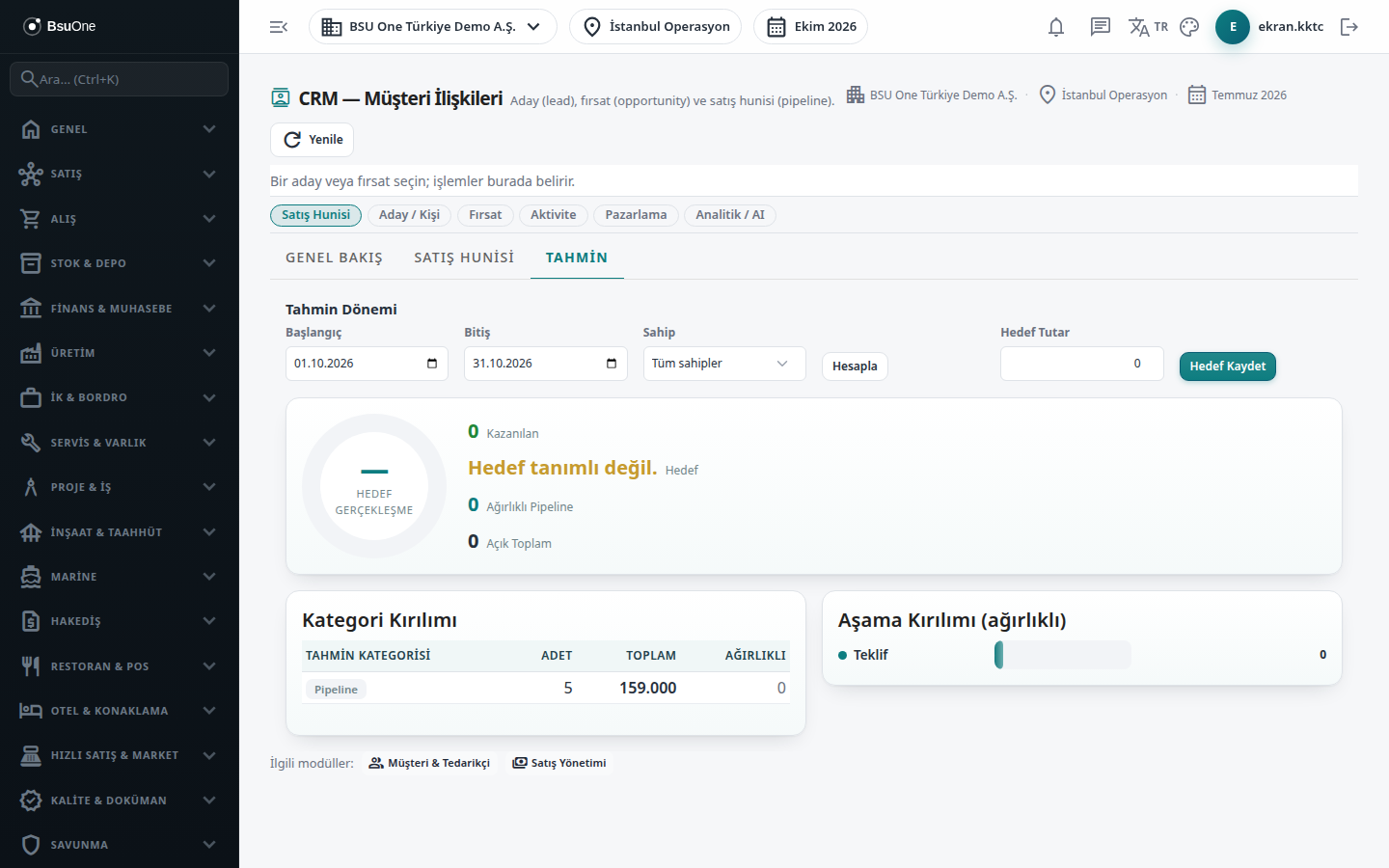Viewport: 1389px width, 868px height.
Task: Open the theme palette icon
Action: [x=1189, y=27]
